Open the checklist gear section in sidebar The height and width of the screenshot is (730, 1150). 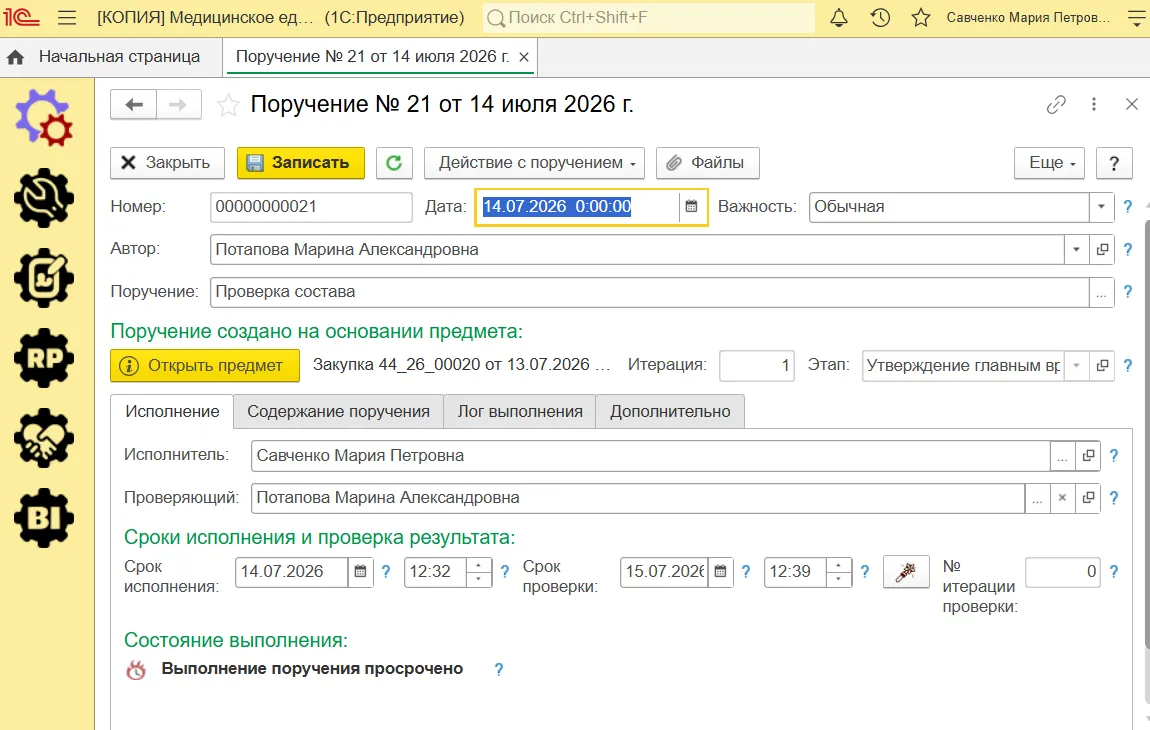(x=44, y=277)
